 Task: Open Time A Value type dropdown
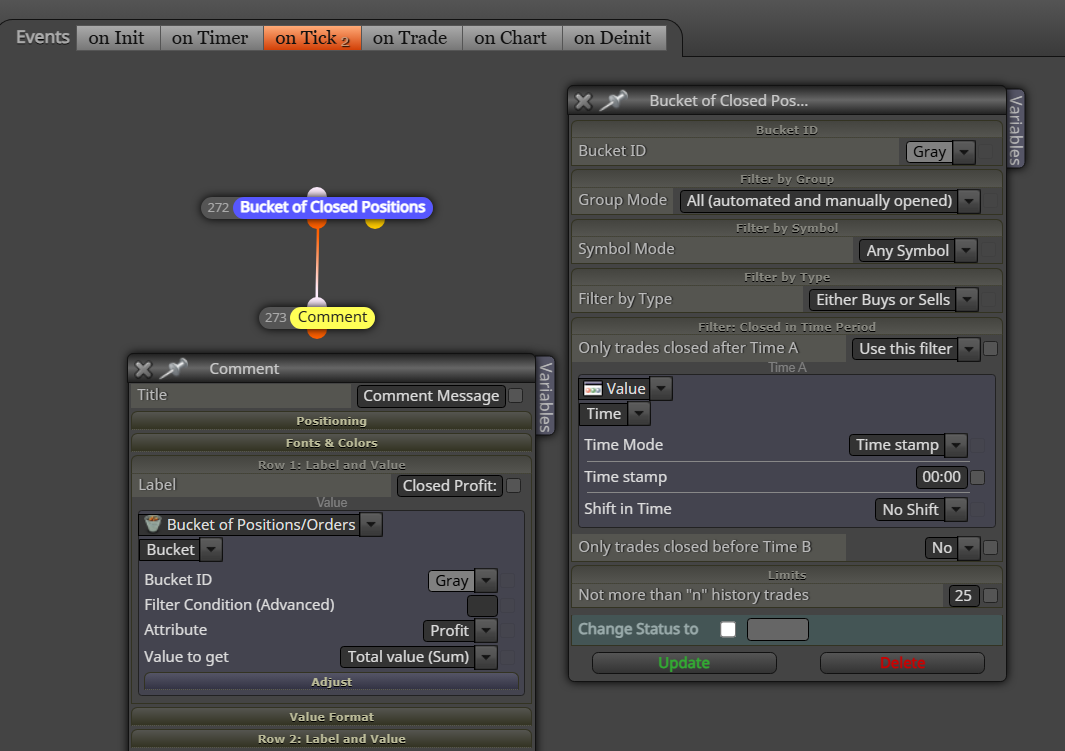(661, 389)
